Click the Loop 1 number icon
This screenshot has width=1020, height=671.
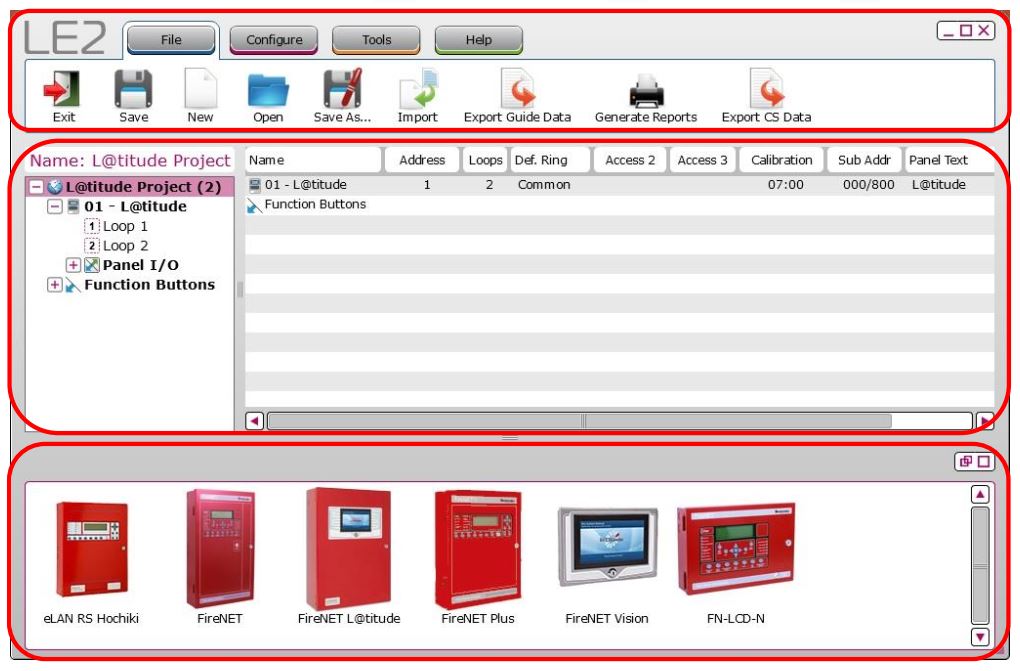coord(92,226)
